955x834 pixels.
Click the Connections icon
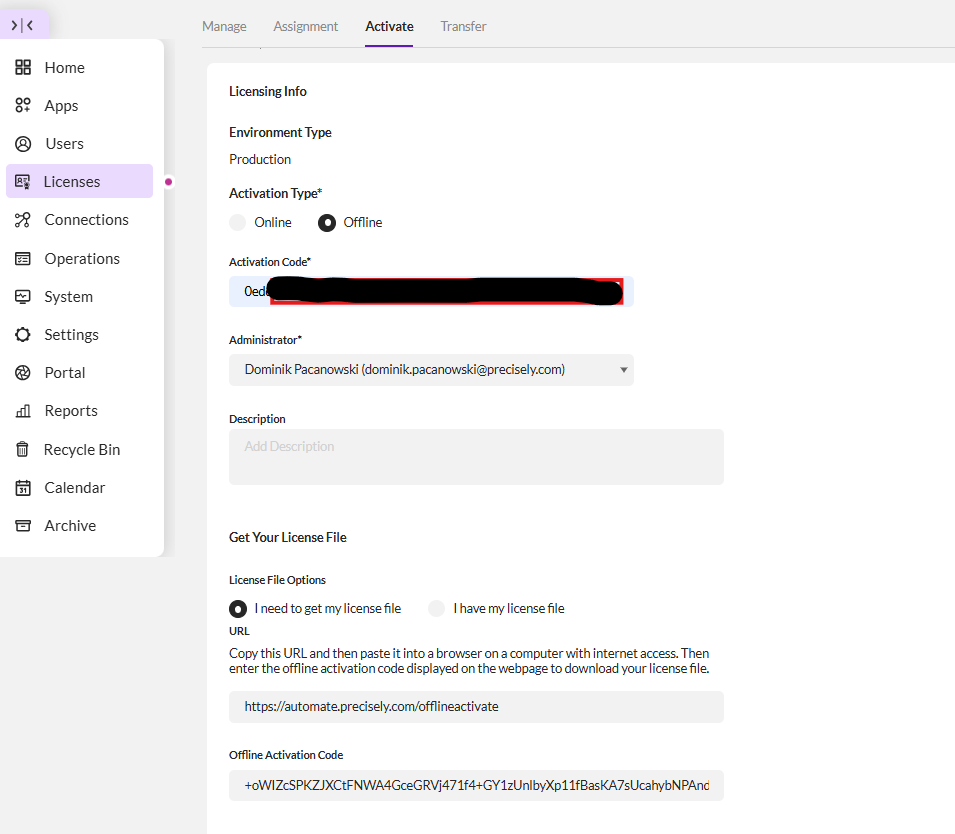(23, 220)
